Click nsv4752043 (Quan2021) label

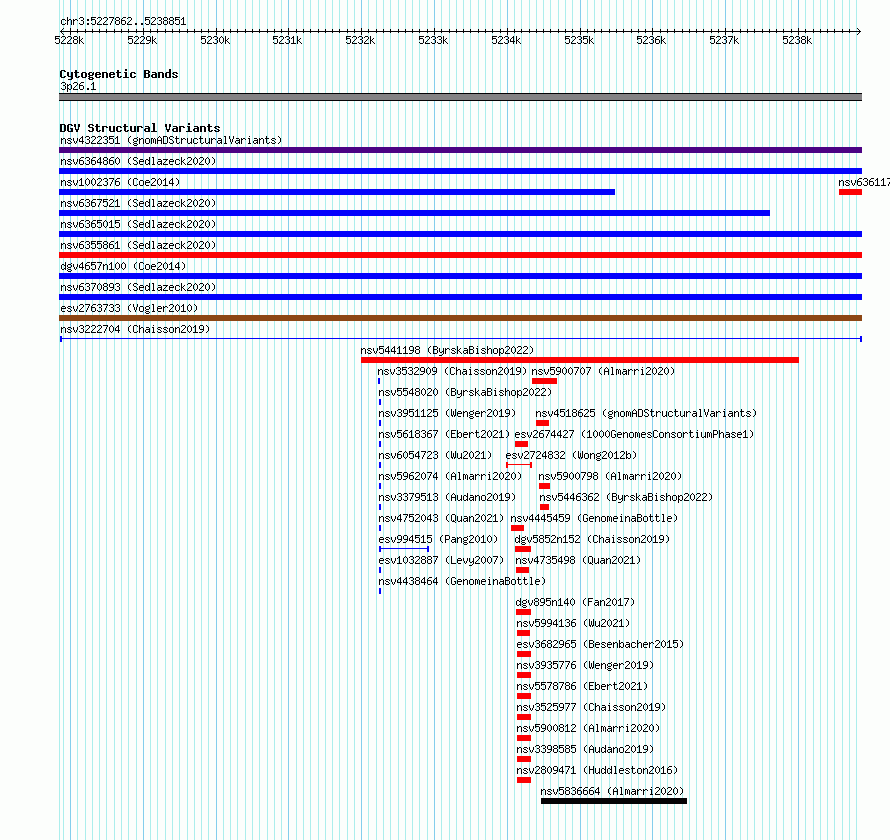click(441, 518)
